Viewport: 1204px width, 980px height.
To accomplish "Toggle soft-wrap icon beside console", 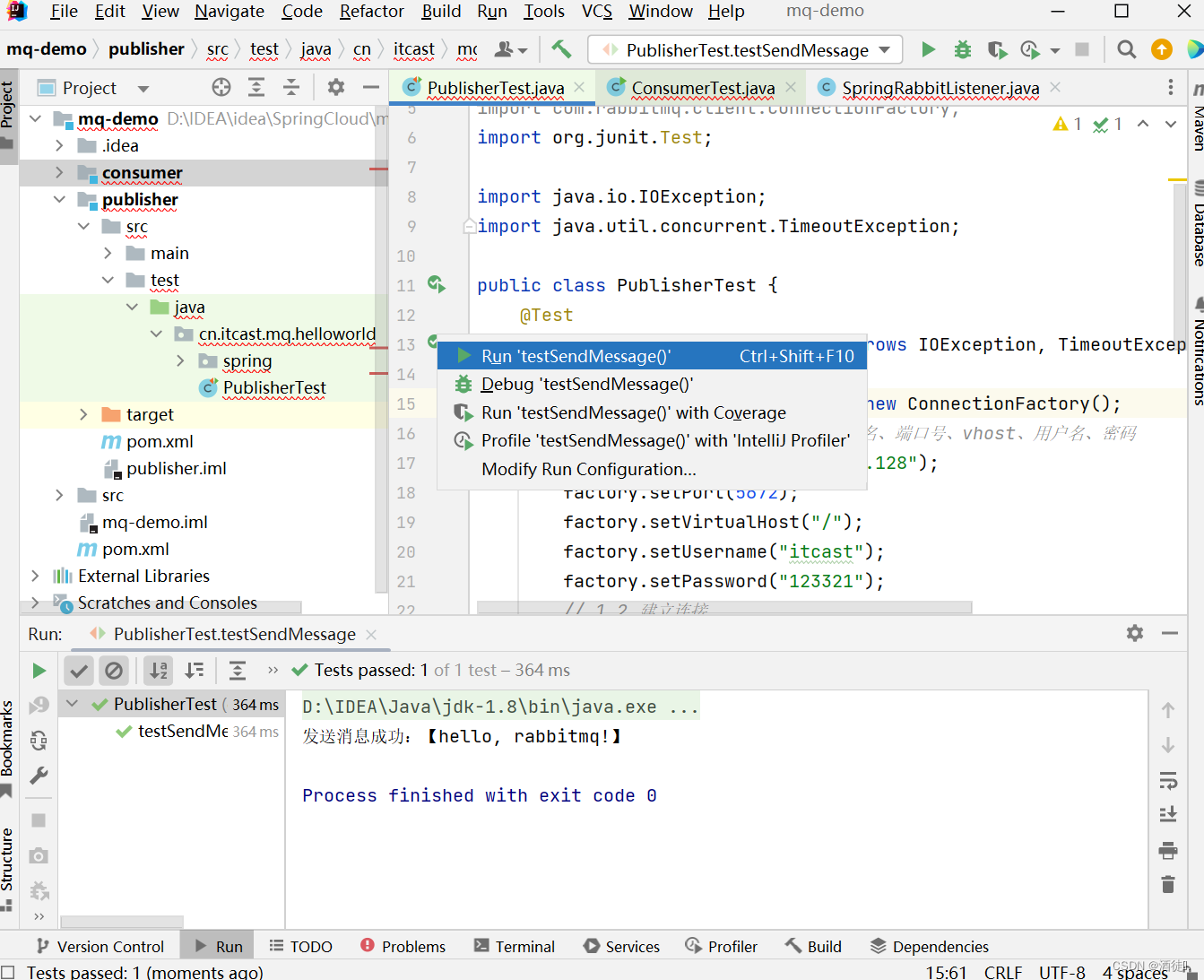I will 1168,780.
